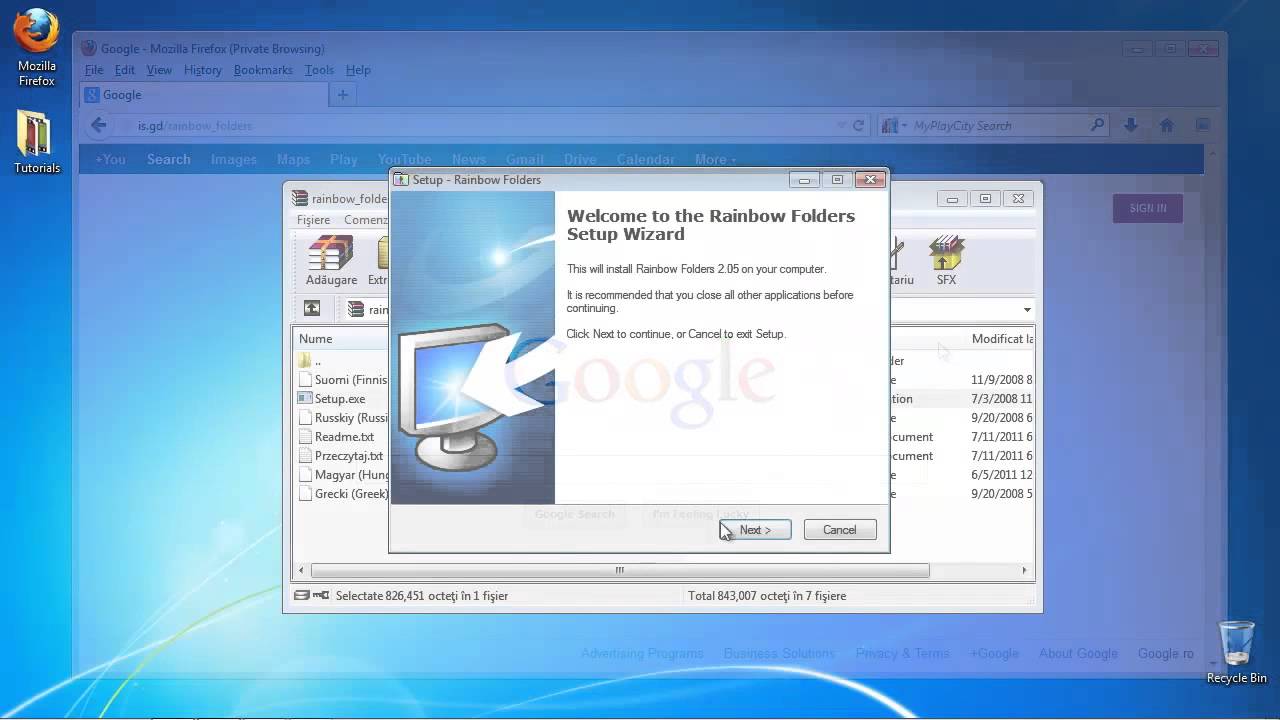The height and width of the screenshot is (720, 1280).
Task: Click Next in Rainbow Folders setup
Action: 755,530
